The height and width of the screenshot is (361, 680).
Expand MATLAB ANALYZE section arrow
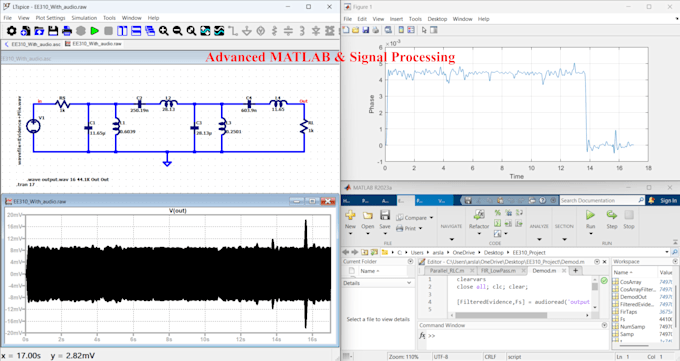(539, 239)
